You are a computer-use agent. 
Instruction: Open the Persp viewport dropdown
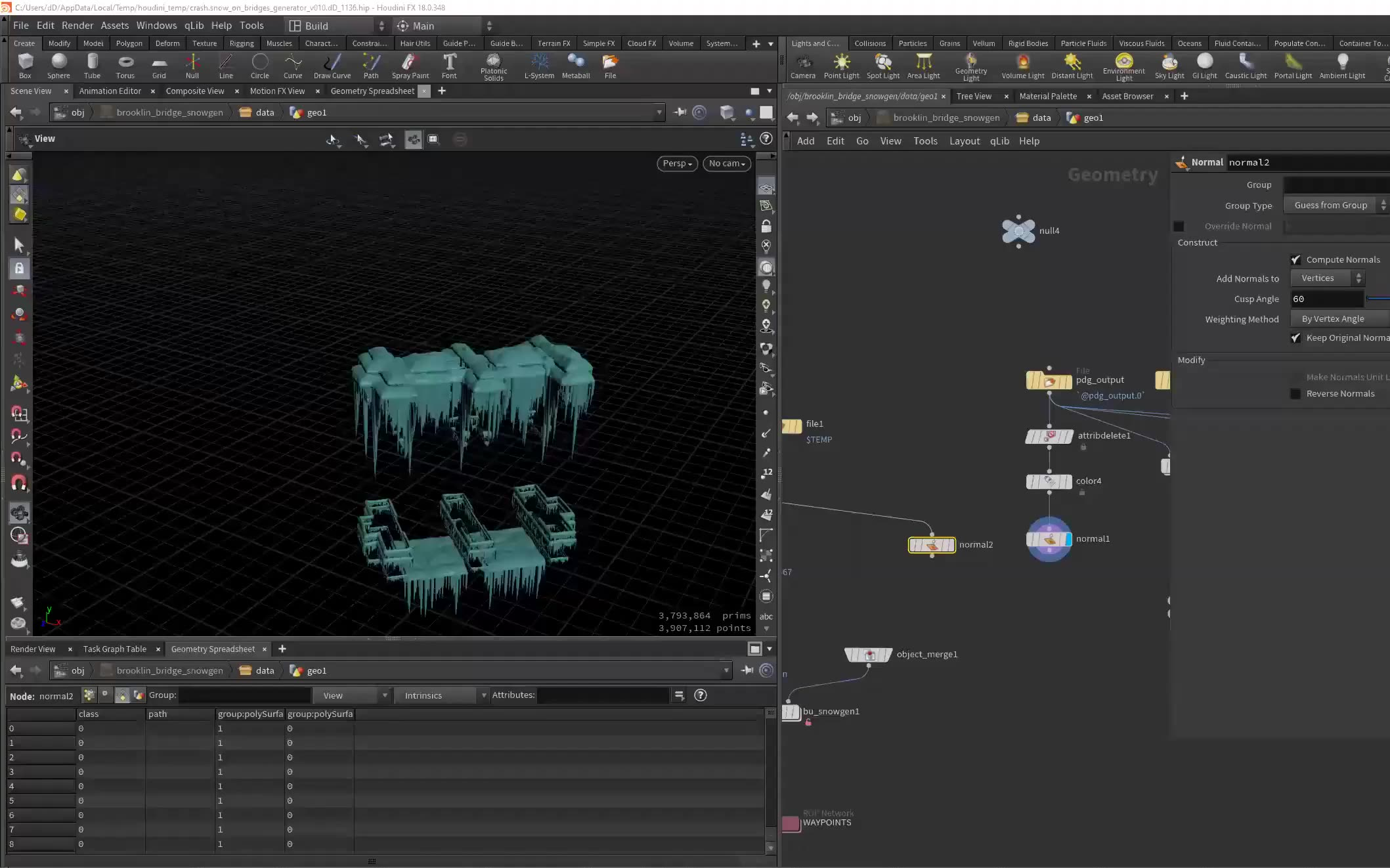[677, 163]
